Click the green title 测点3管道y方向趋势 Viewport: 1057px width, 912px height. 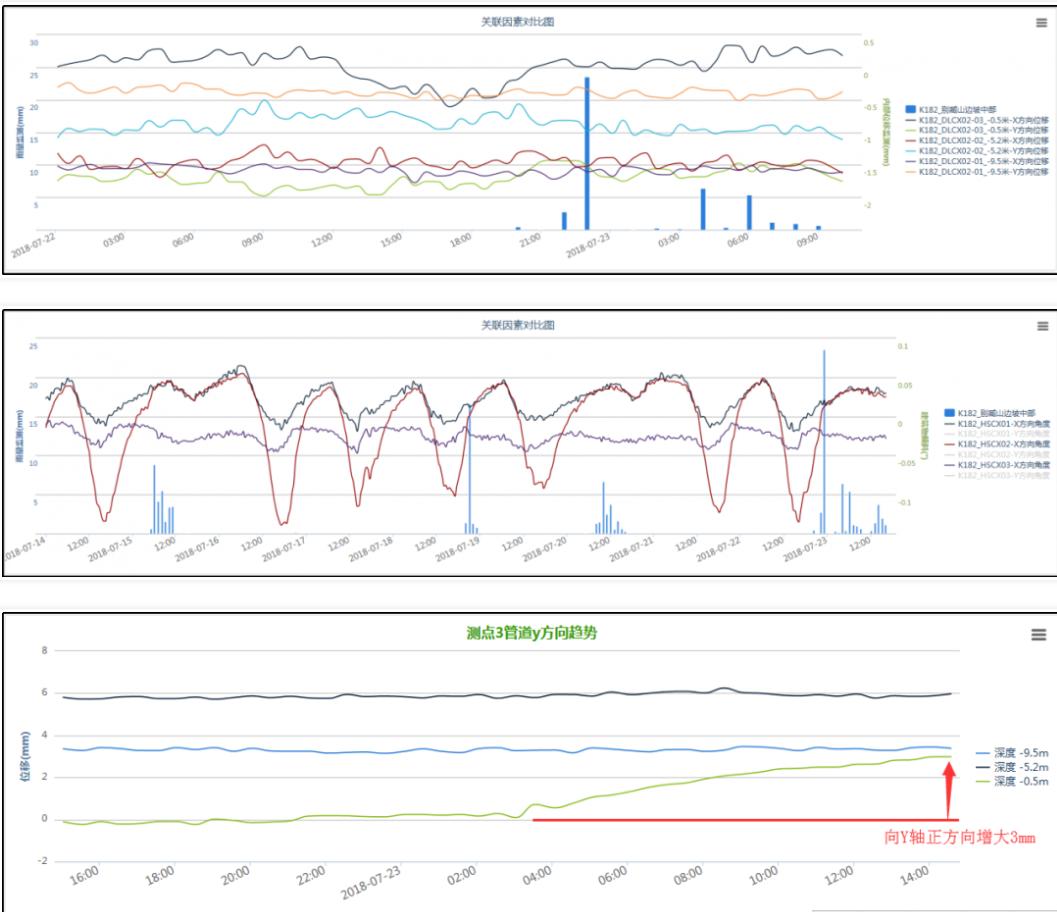[x=531, y=633]
